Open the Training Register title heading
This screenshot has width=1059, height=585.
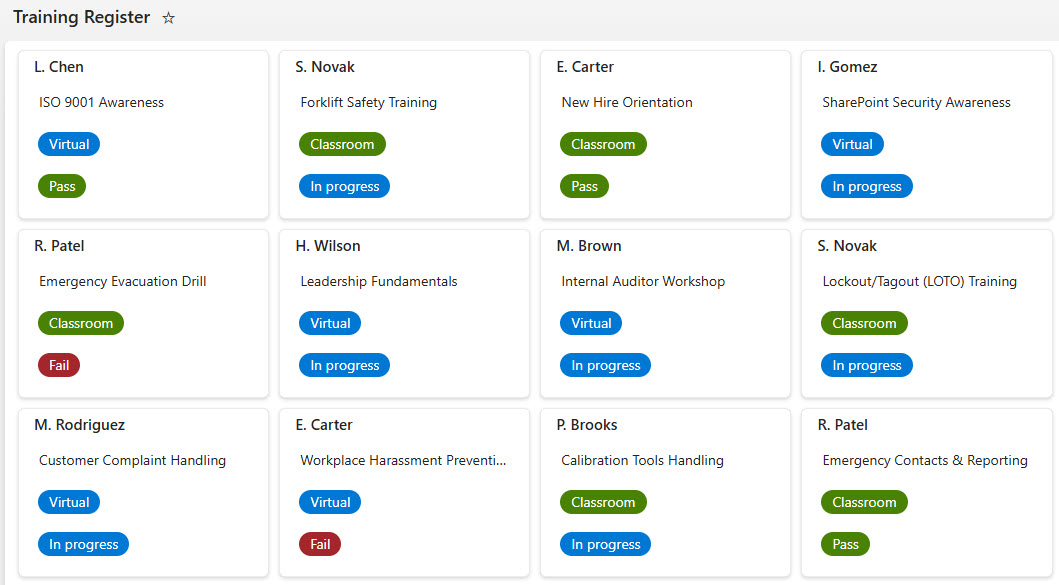point(82,17)
